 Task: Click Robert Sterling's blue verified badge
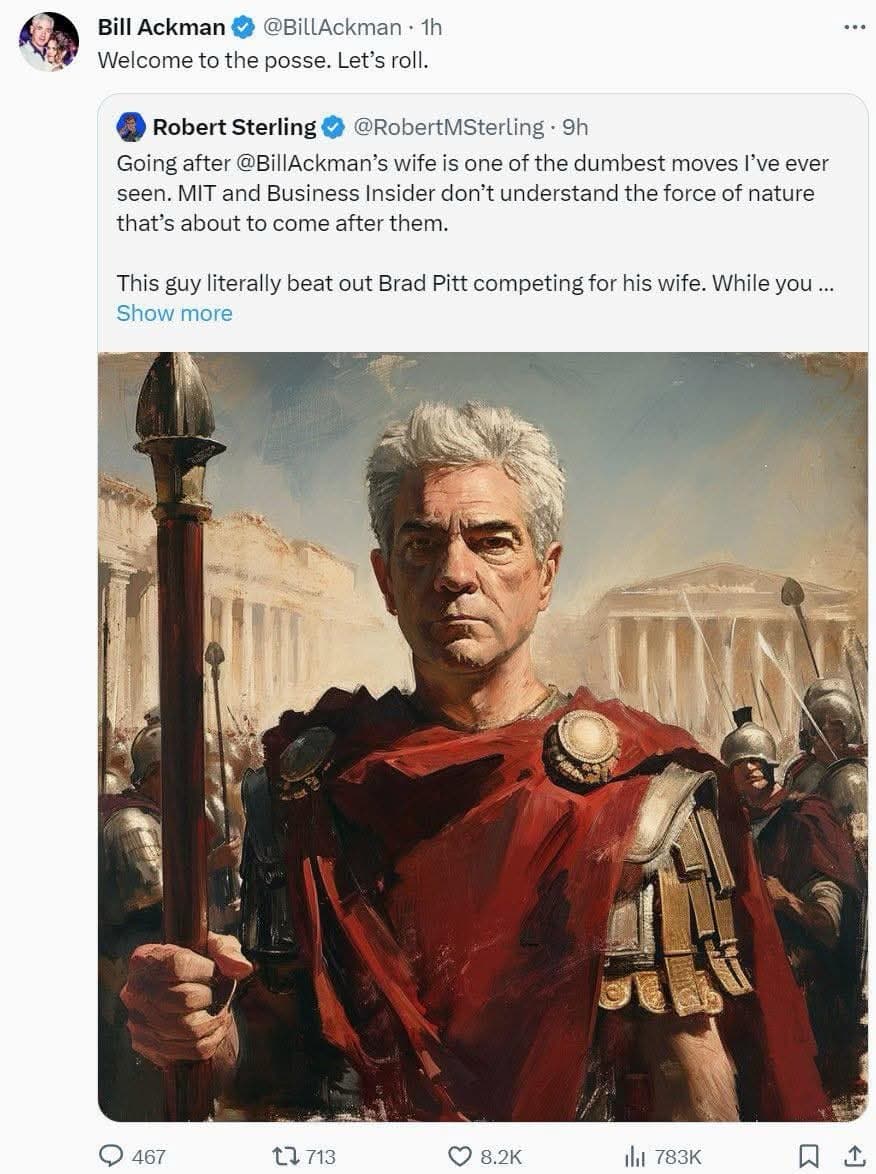click(x=332, y=127)
